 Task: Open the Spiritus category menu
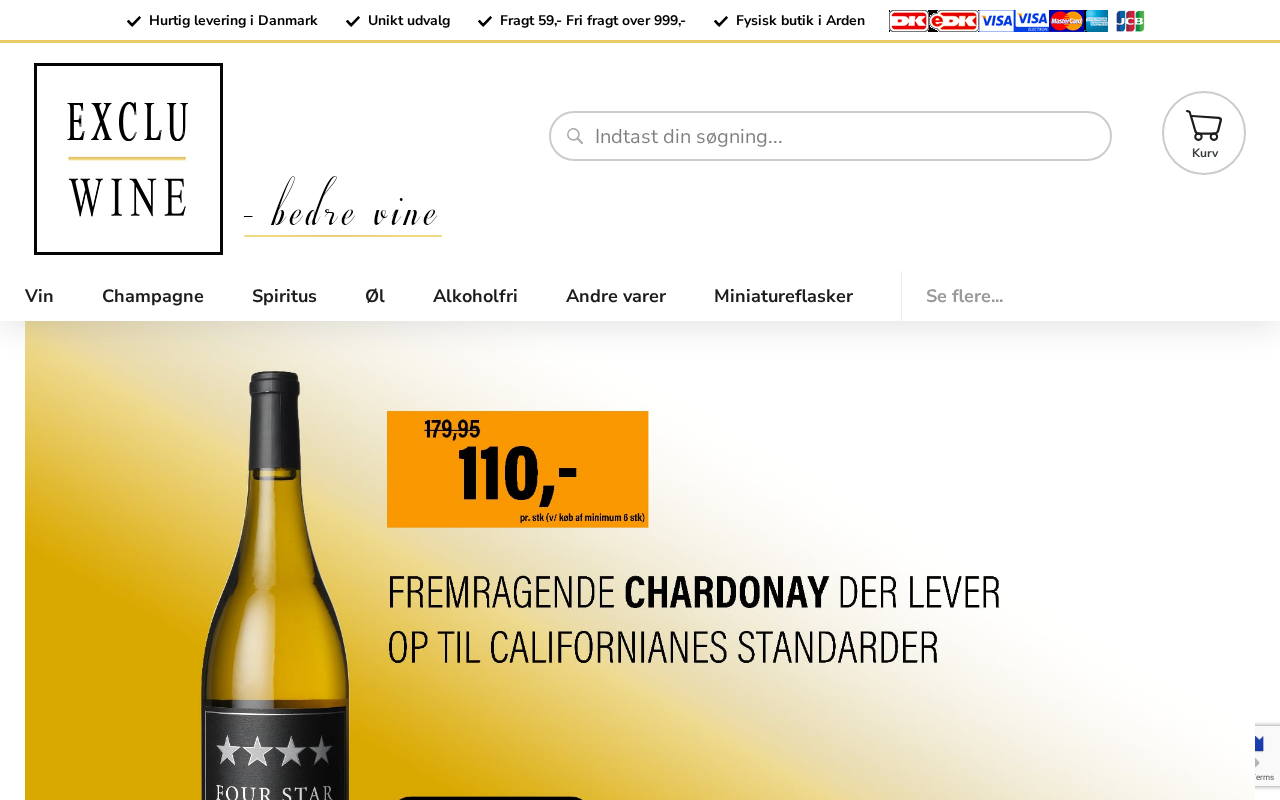(284, 296)
